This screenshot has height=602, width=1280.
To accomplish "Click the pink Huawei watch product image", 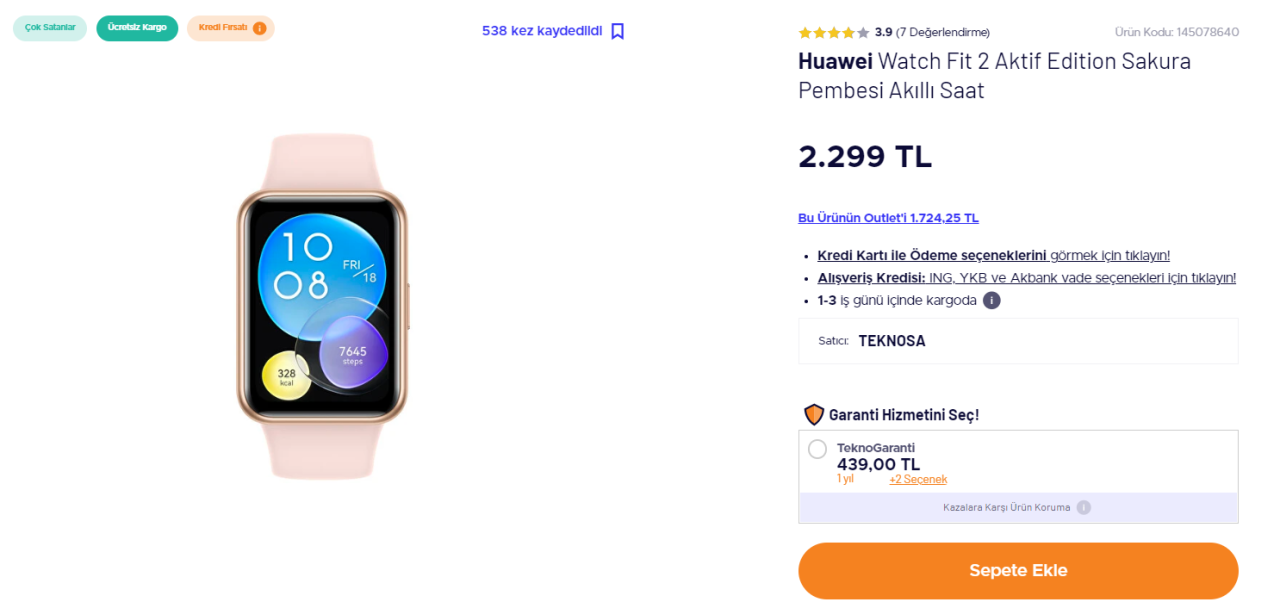I will click(322, 306).
